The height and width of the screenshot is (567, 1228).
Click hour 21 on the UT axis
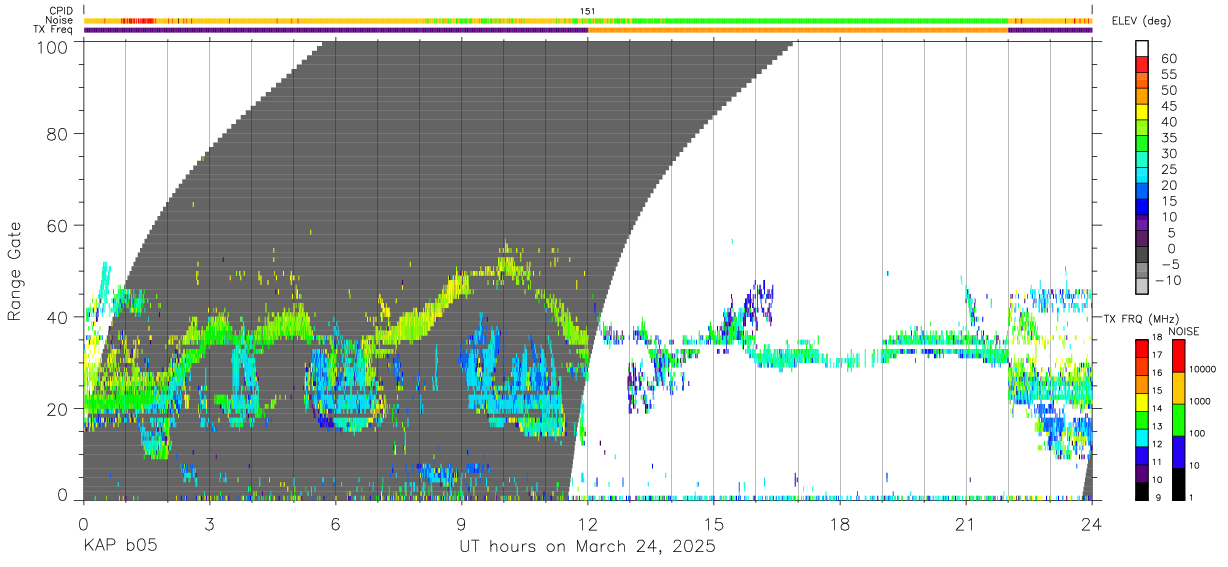tap(966, 523)
